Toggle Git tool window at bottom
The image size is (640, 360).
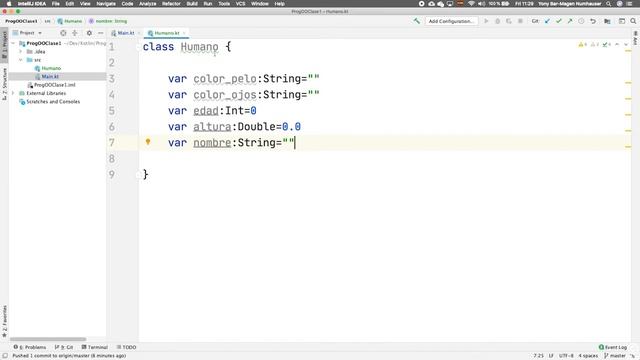tap(64, 347)
